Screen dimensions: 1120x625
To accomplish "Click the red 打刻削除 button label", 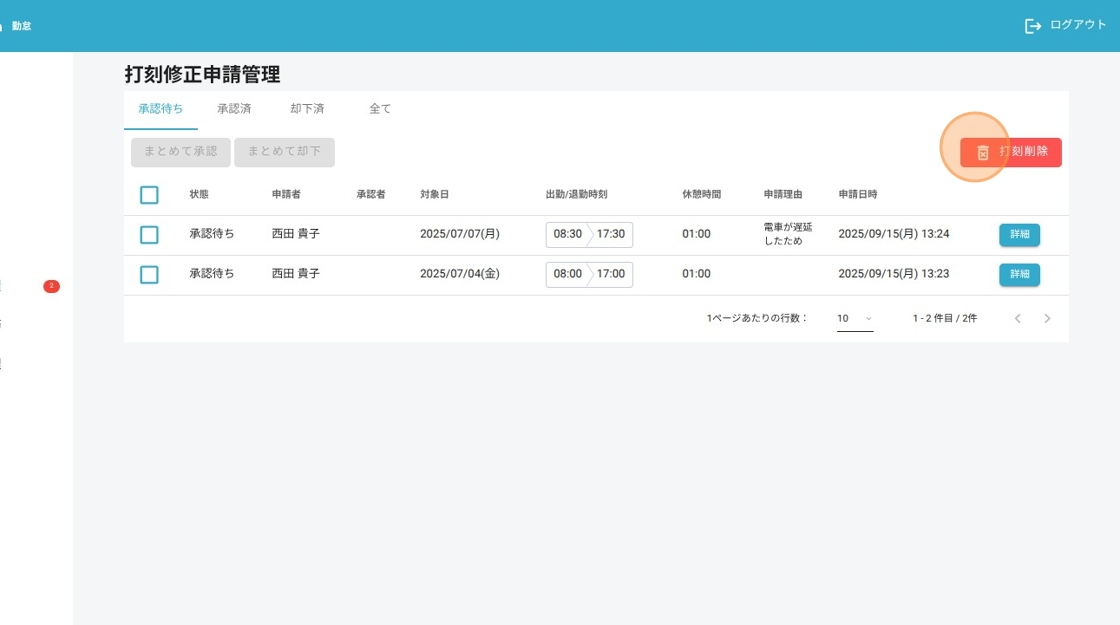I will pos(1024,151).
